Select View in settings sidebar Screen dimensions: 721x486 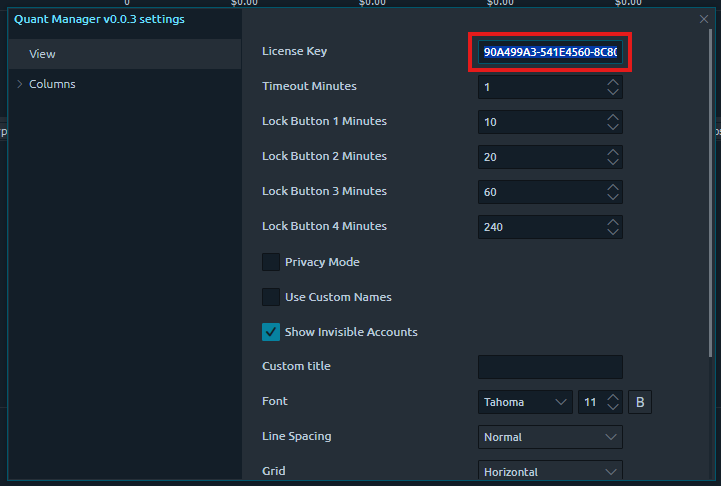pyautogui.click(x=42, y=54)
